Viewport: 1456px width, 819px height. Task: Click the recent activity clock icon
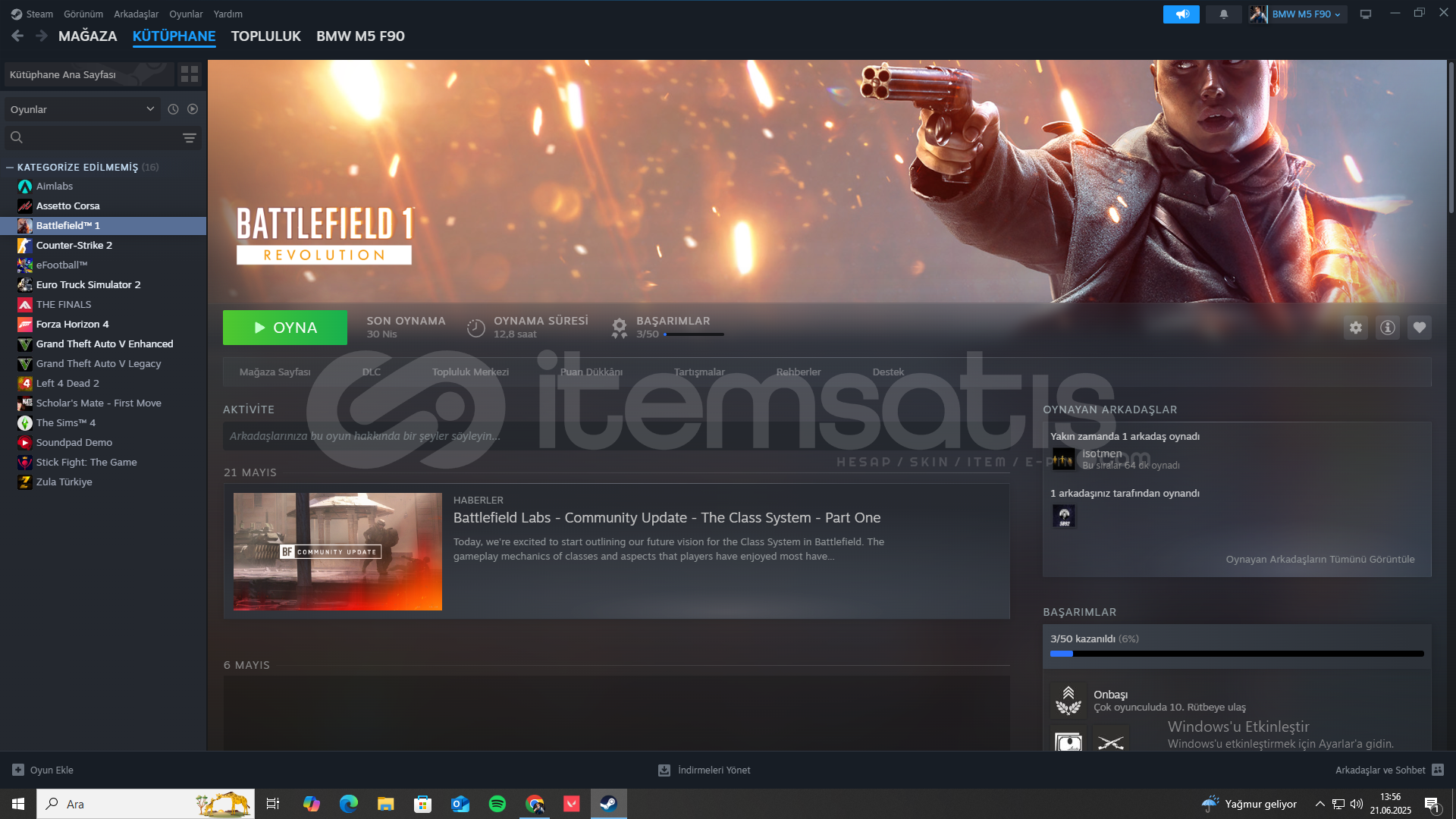point(173,109)
